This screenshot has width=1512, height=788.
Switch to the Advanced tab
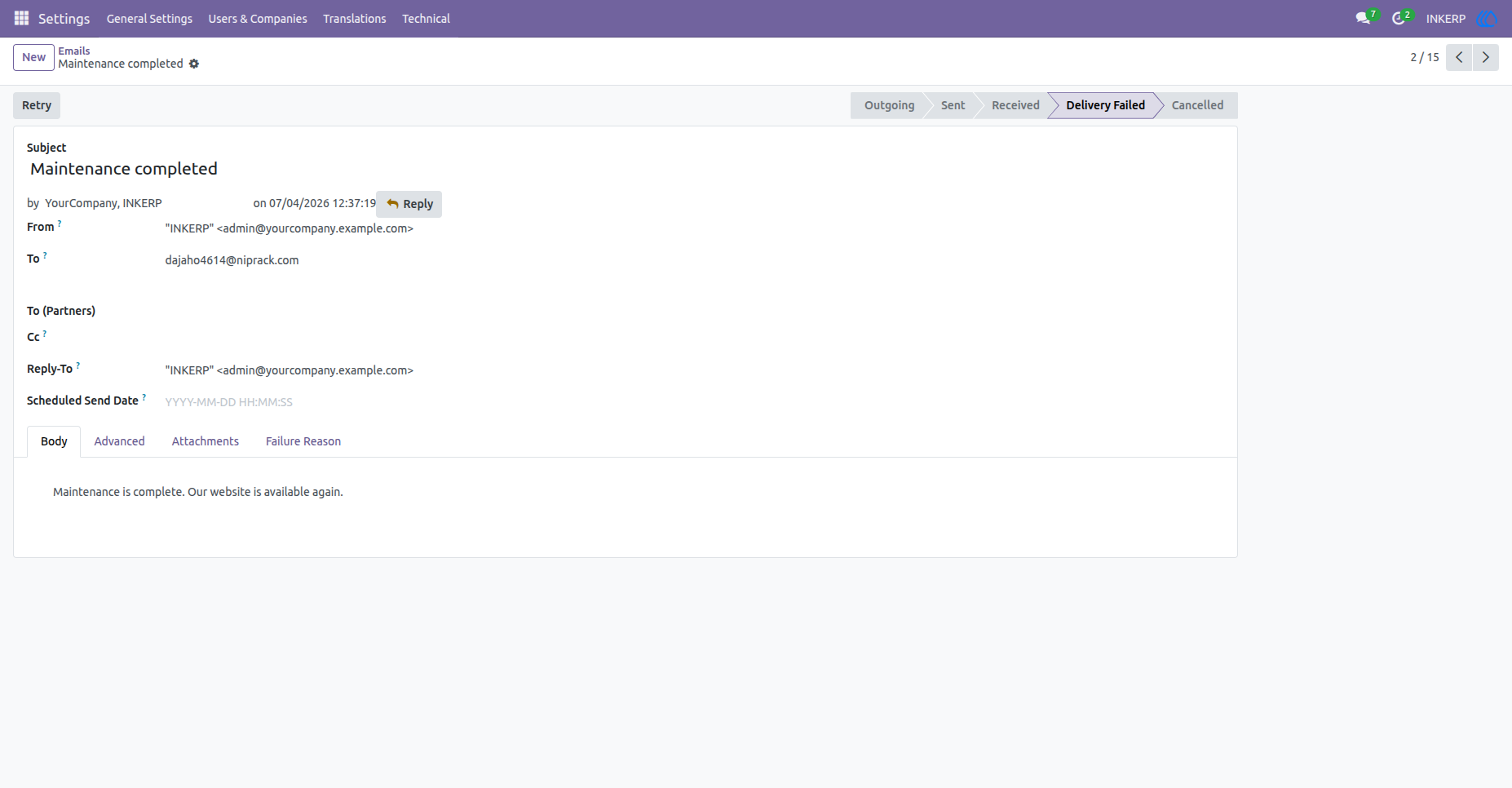119,441
